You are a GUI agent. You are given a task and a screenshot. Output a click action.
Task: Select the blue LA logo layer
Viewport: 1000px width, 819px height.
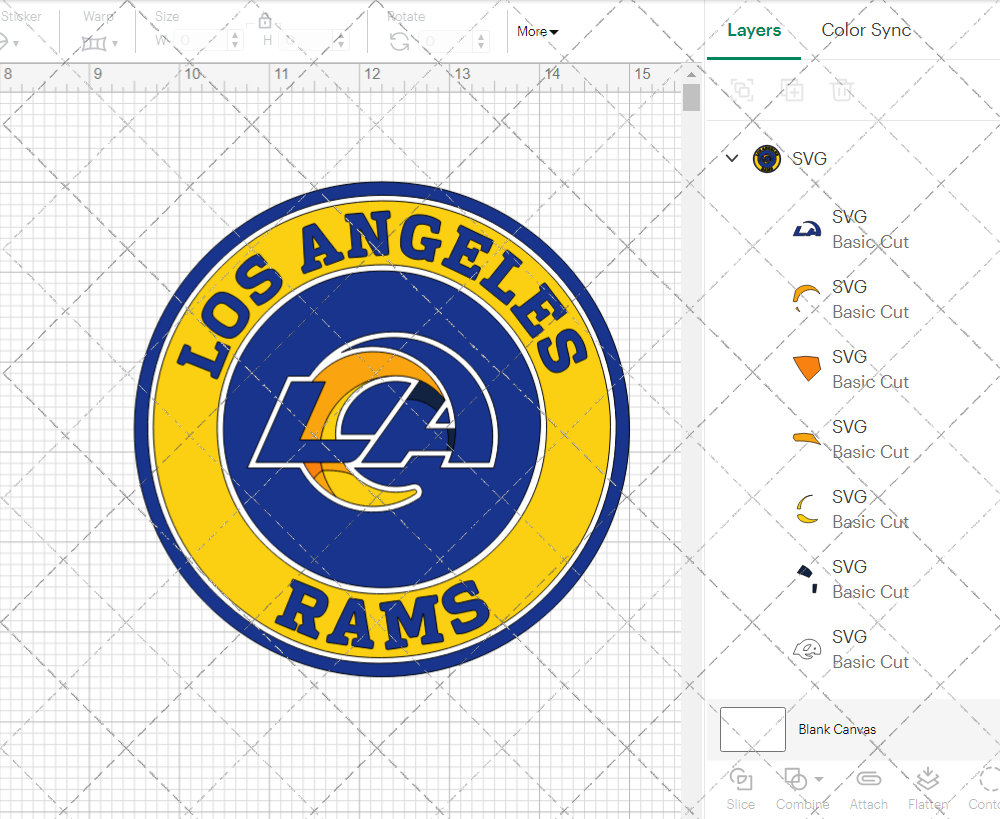[x=853, y=229]
